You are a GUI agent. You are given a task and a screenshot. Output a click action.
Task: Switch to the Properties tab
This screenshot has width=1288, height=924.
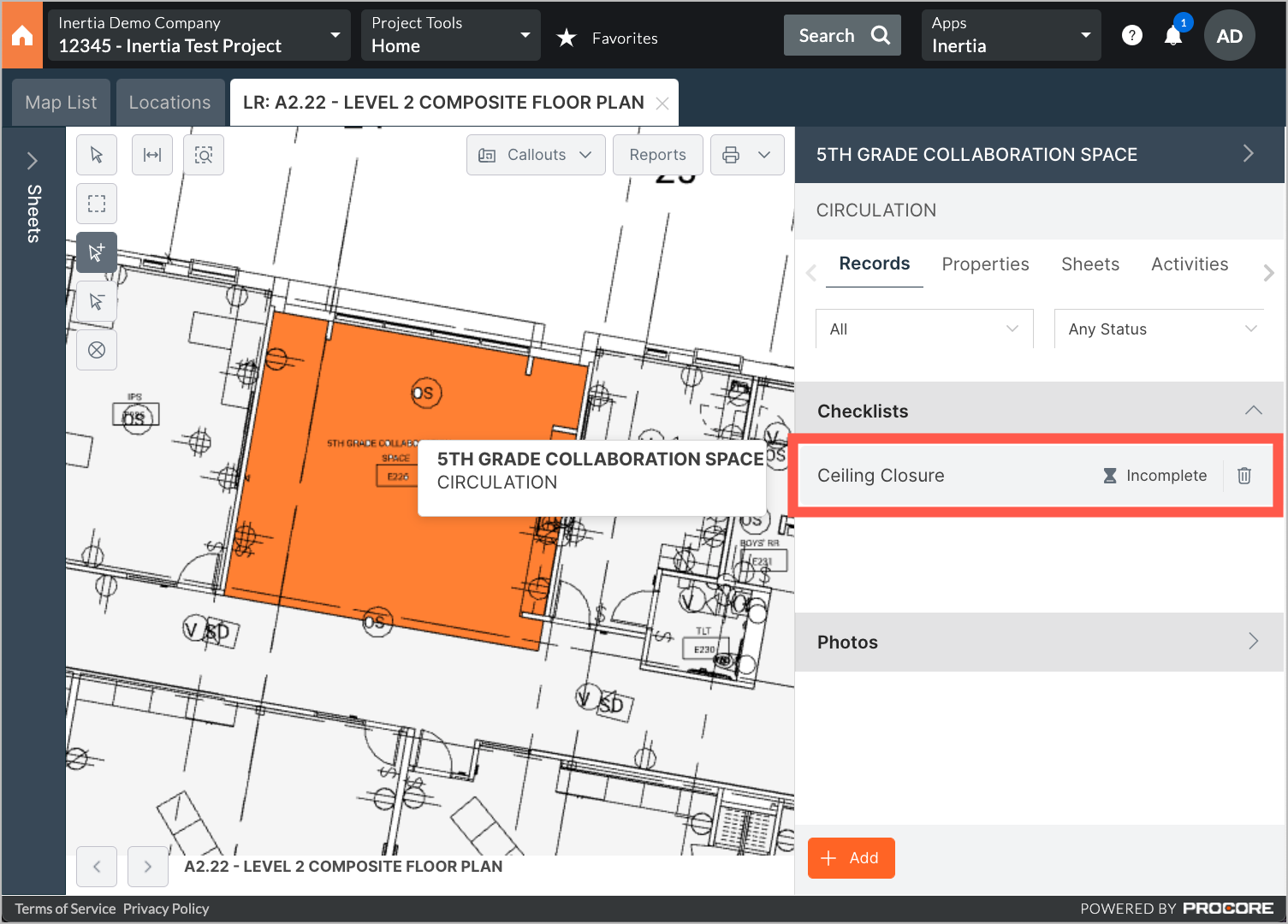985,264
